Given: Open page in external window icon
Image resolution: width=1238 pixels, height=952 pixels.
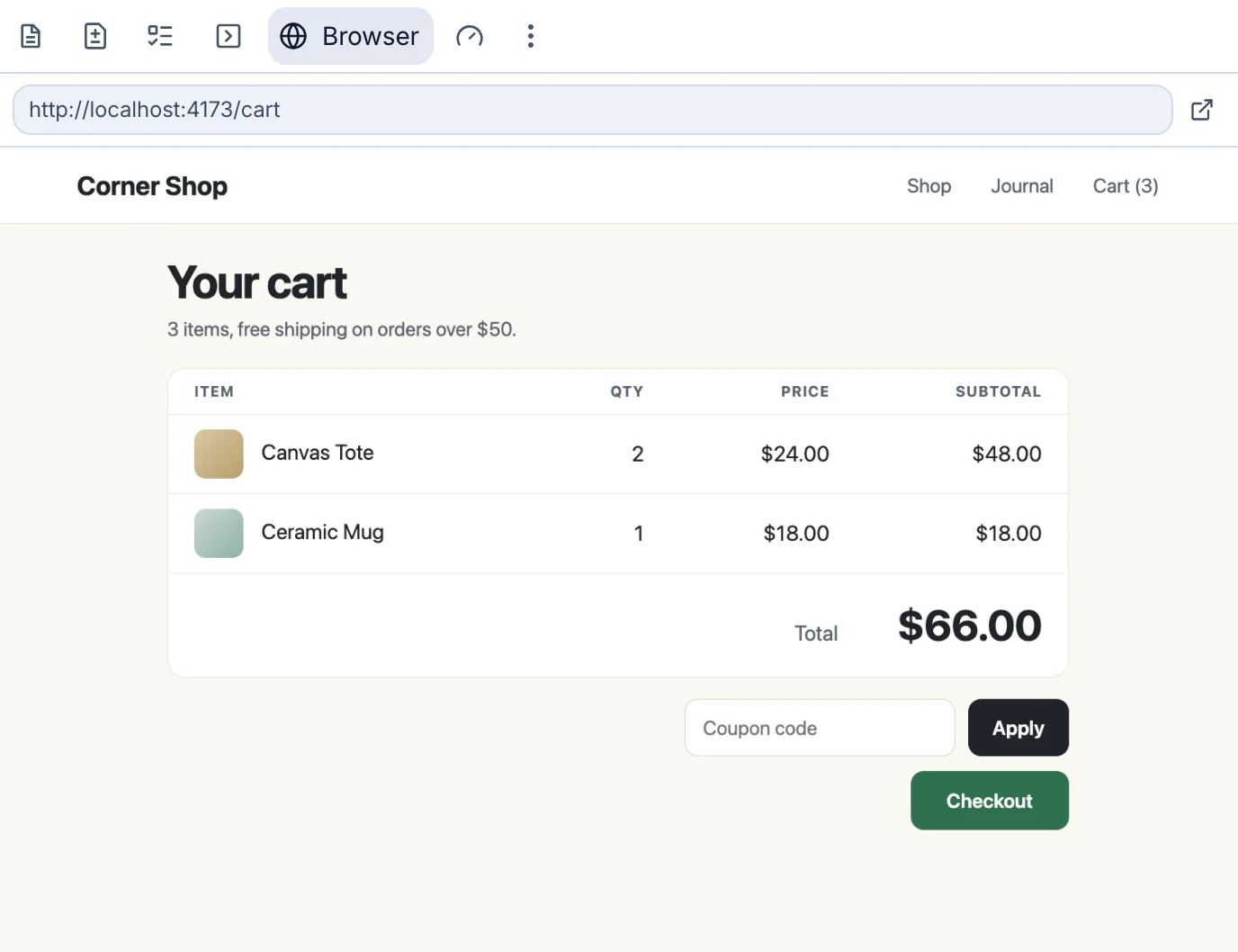Looking at the screenshot, I should (1202, 110).
